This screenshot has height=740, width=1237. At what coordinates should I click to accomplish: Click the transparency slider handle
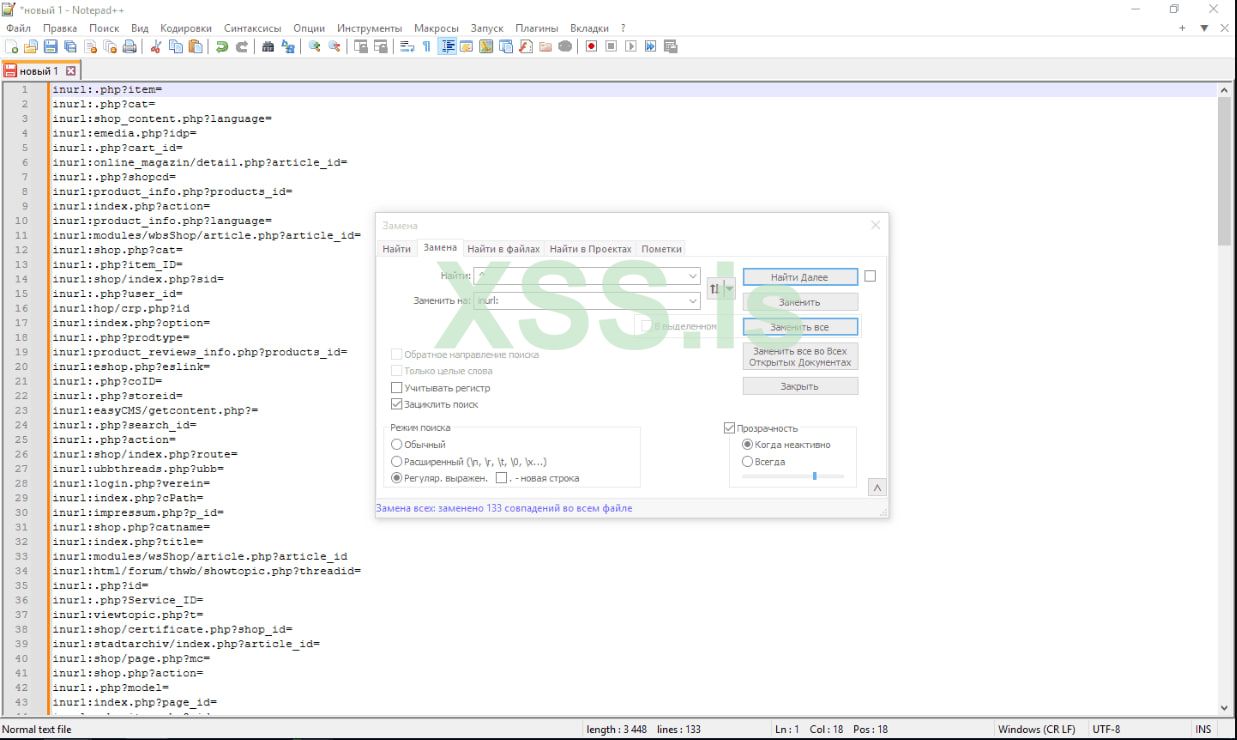click(x=814, y=476)
